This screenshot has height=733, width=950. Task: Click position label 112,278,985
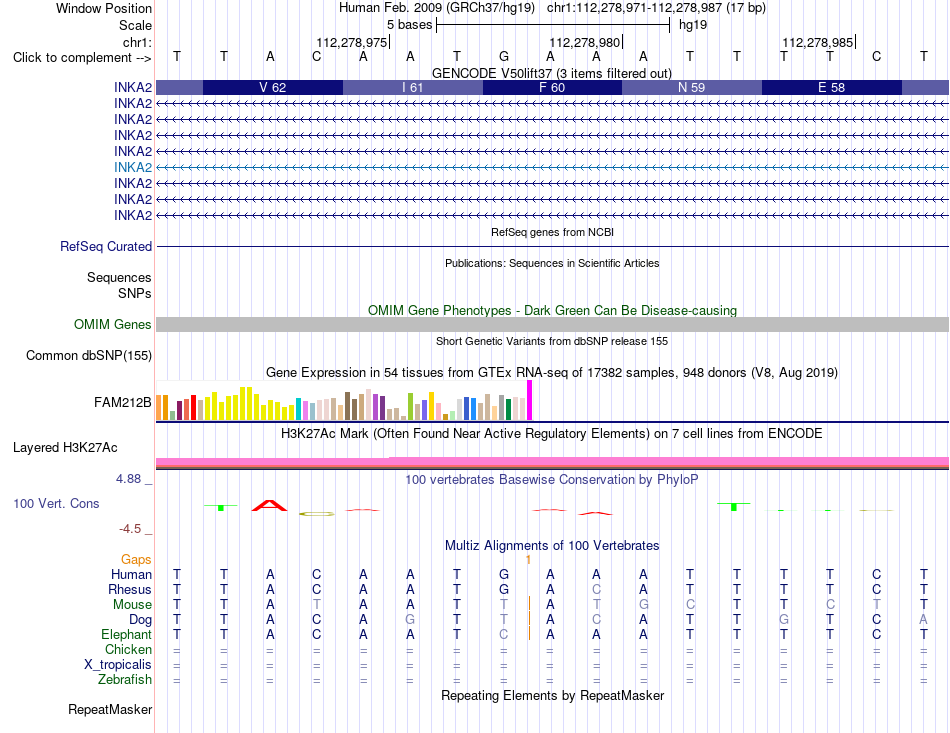[818, 42]
